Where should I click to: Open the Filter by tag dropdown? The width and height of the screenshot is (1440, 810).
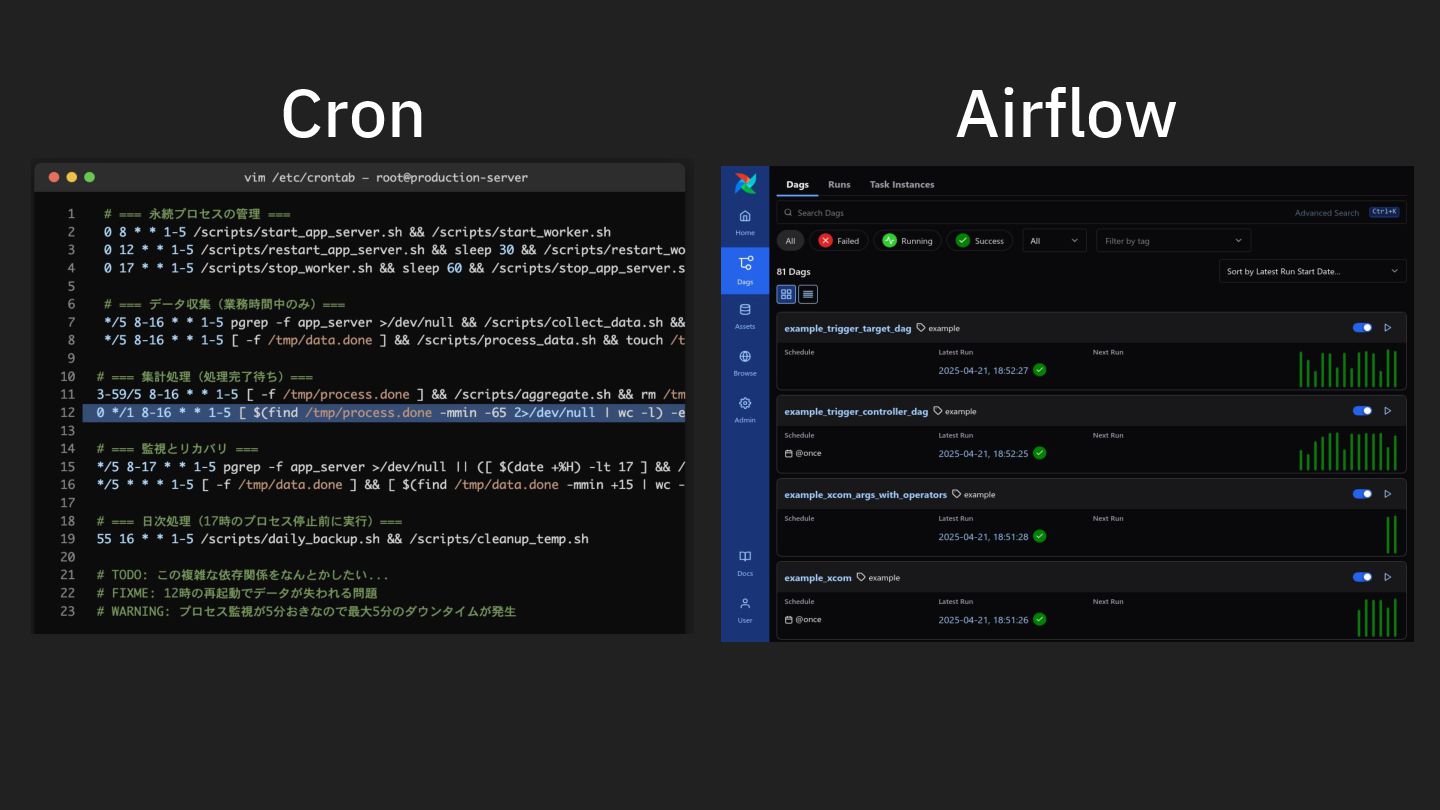1173,240
